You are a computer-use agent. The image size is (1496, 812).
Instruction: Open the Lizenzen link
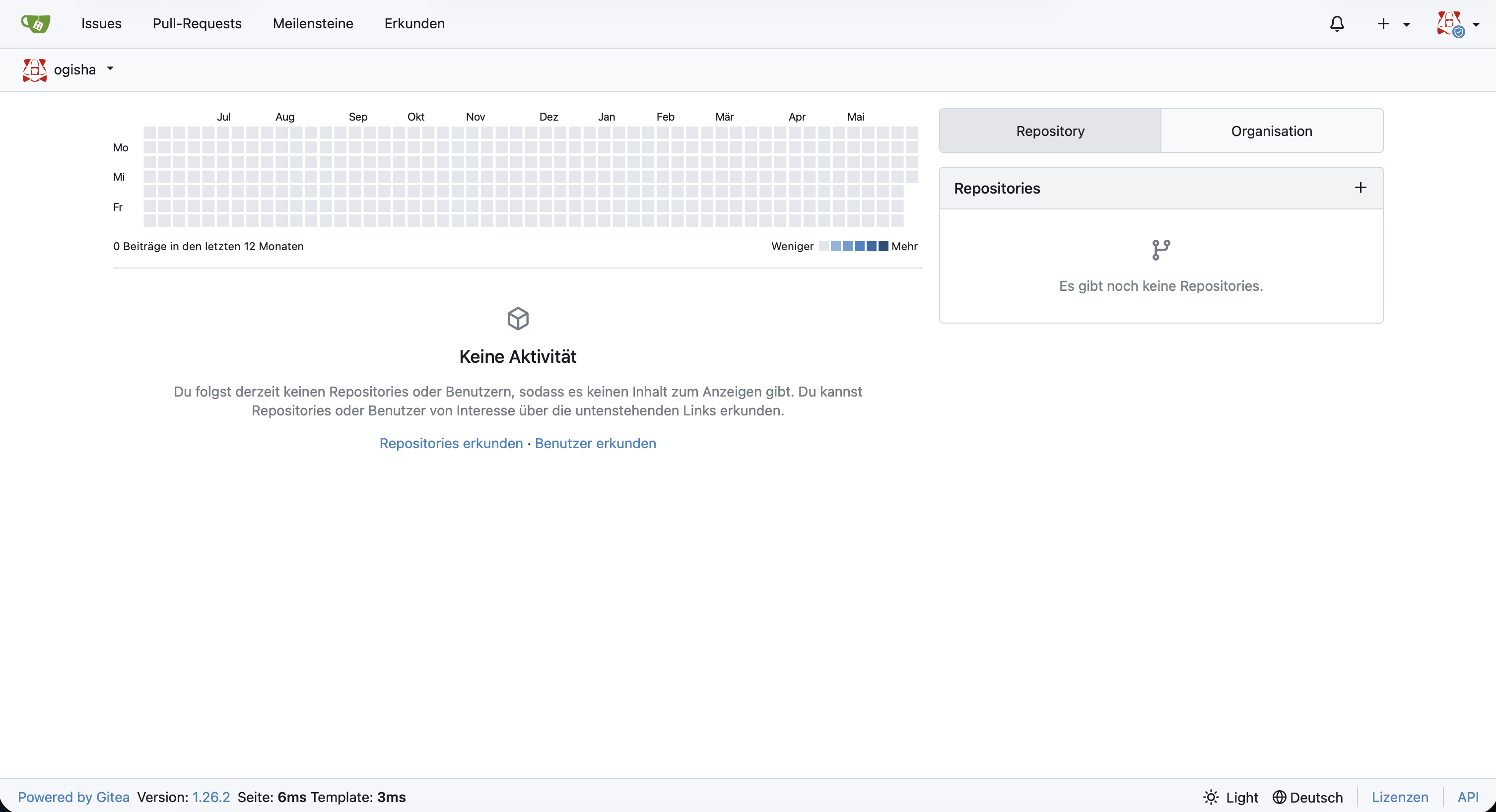(1400, 797)
